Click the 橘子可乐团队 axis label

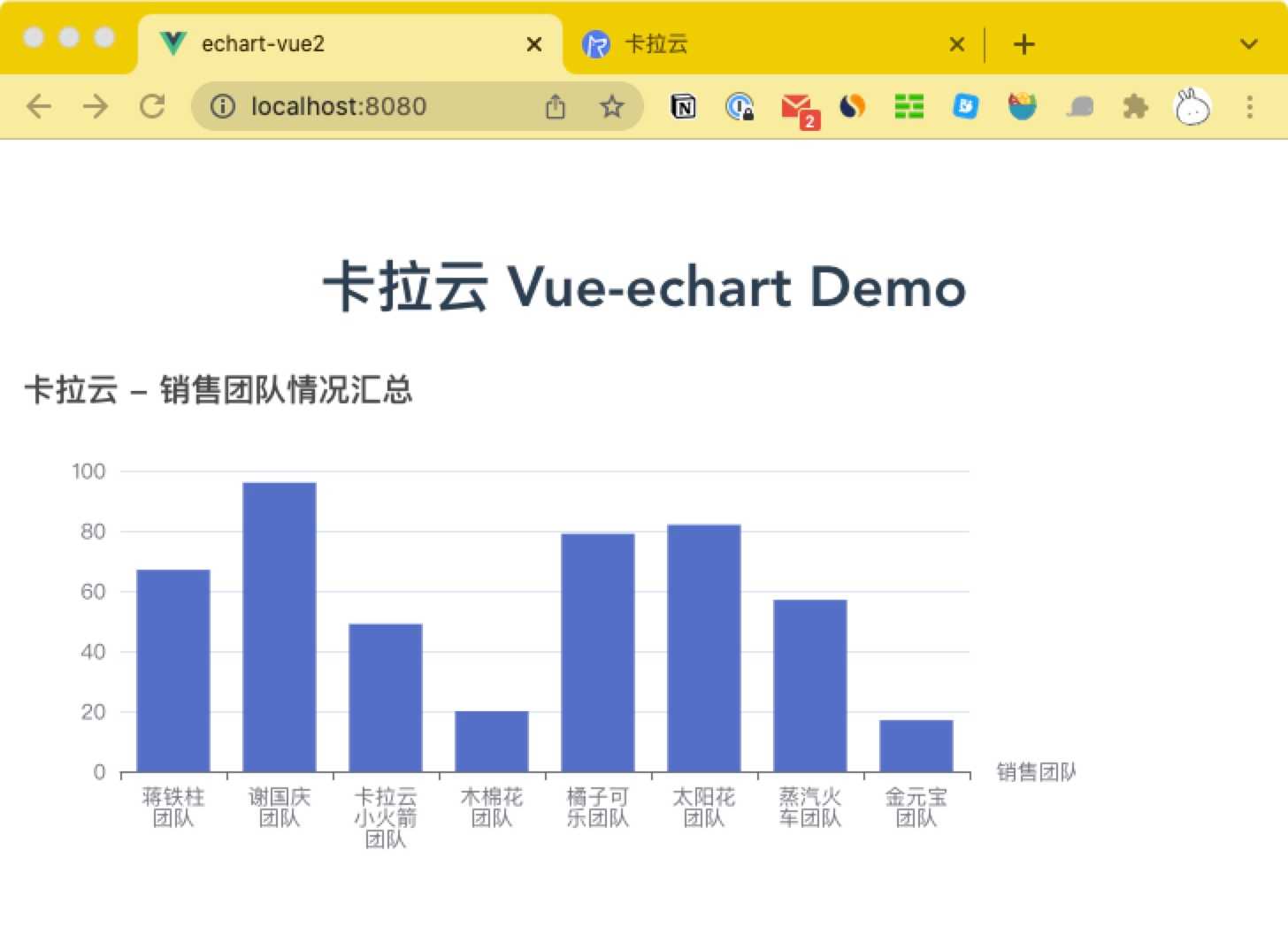point(598,808)
